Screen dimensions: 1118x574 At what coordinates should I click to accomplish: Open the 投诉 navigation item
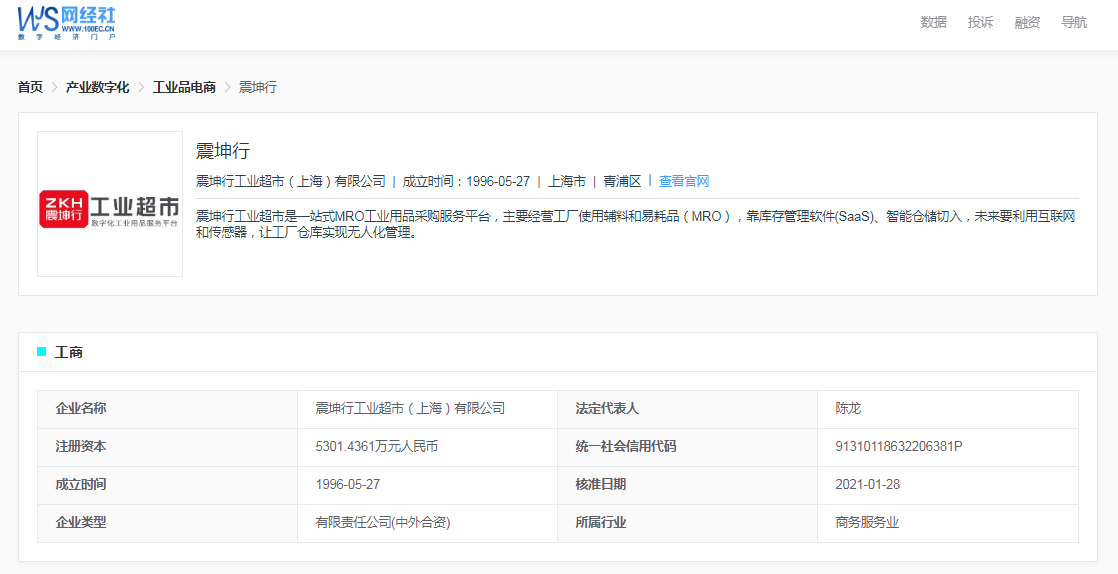click(980, 22)
